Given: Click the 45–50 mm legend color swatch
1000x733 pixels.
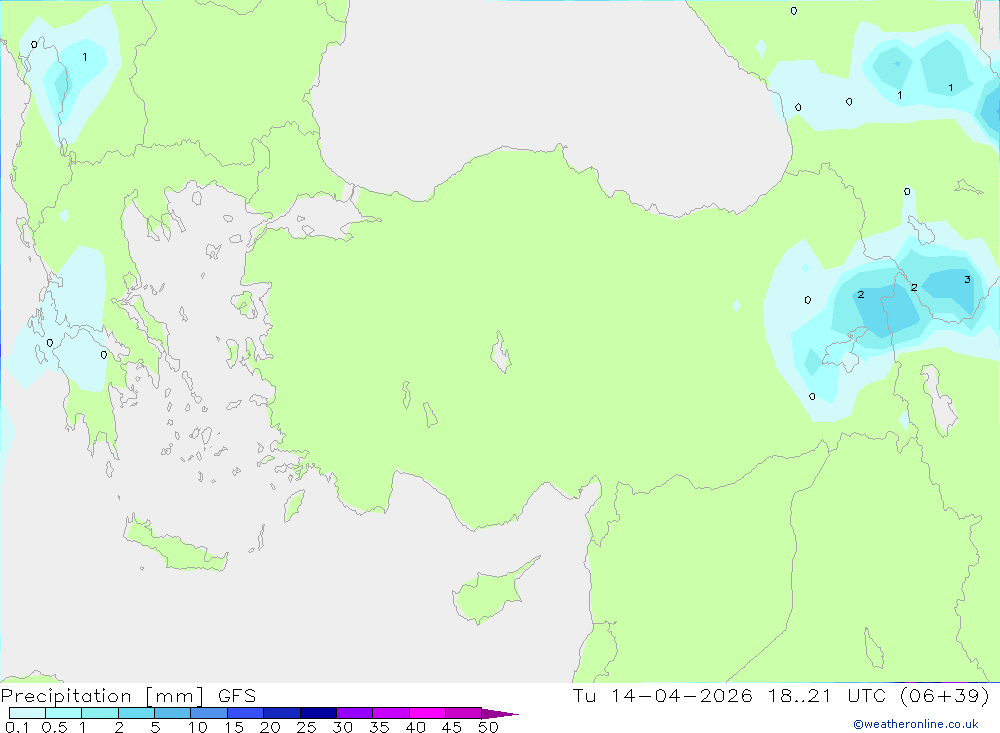Looking at the screenshot, I should coord(464,713).
